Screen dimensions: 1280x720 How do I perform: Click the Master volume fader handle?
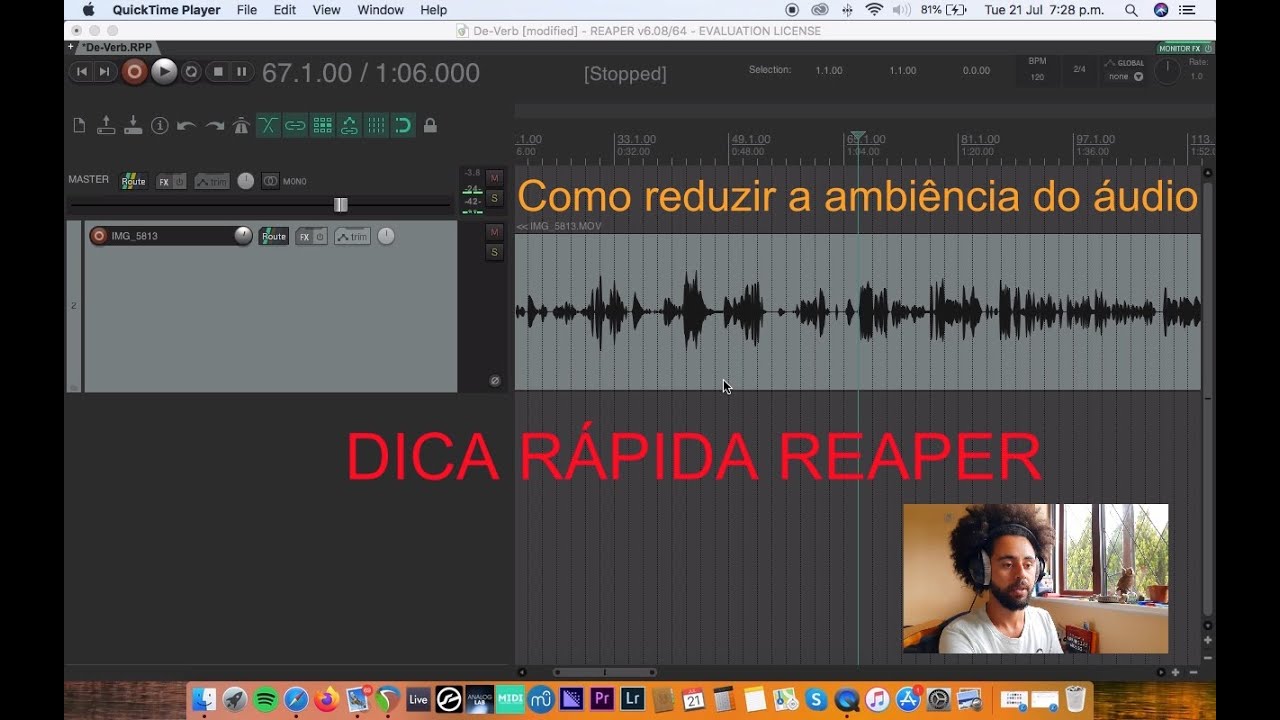click(x=340, y=204)
